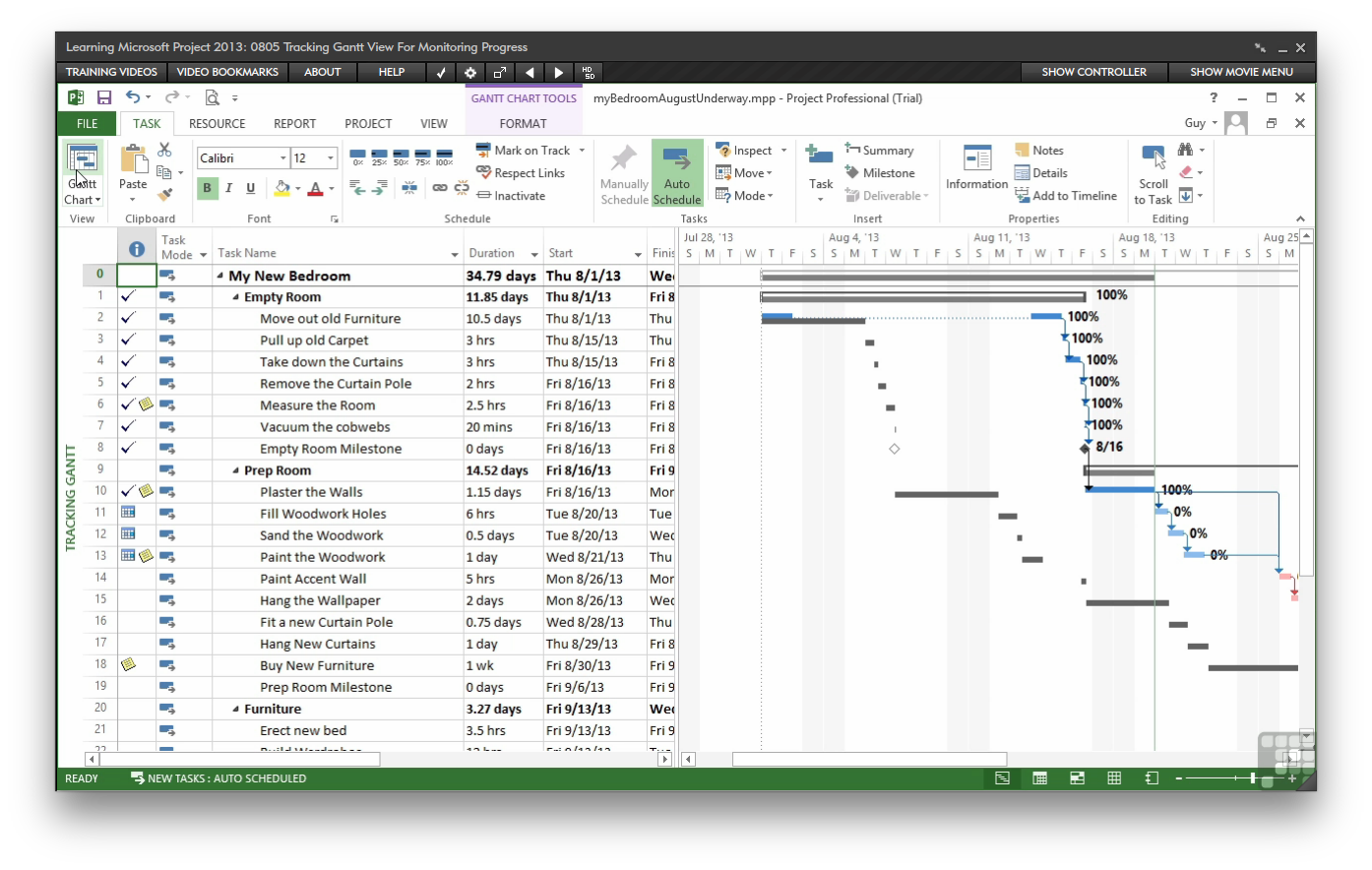
Task: Select the Paint Accent Wall task name cell
Action: [313, 579]
